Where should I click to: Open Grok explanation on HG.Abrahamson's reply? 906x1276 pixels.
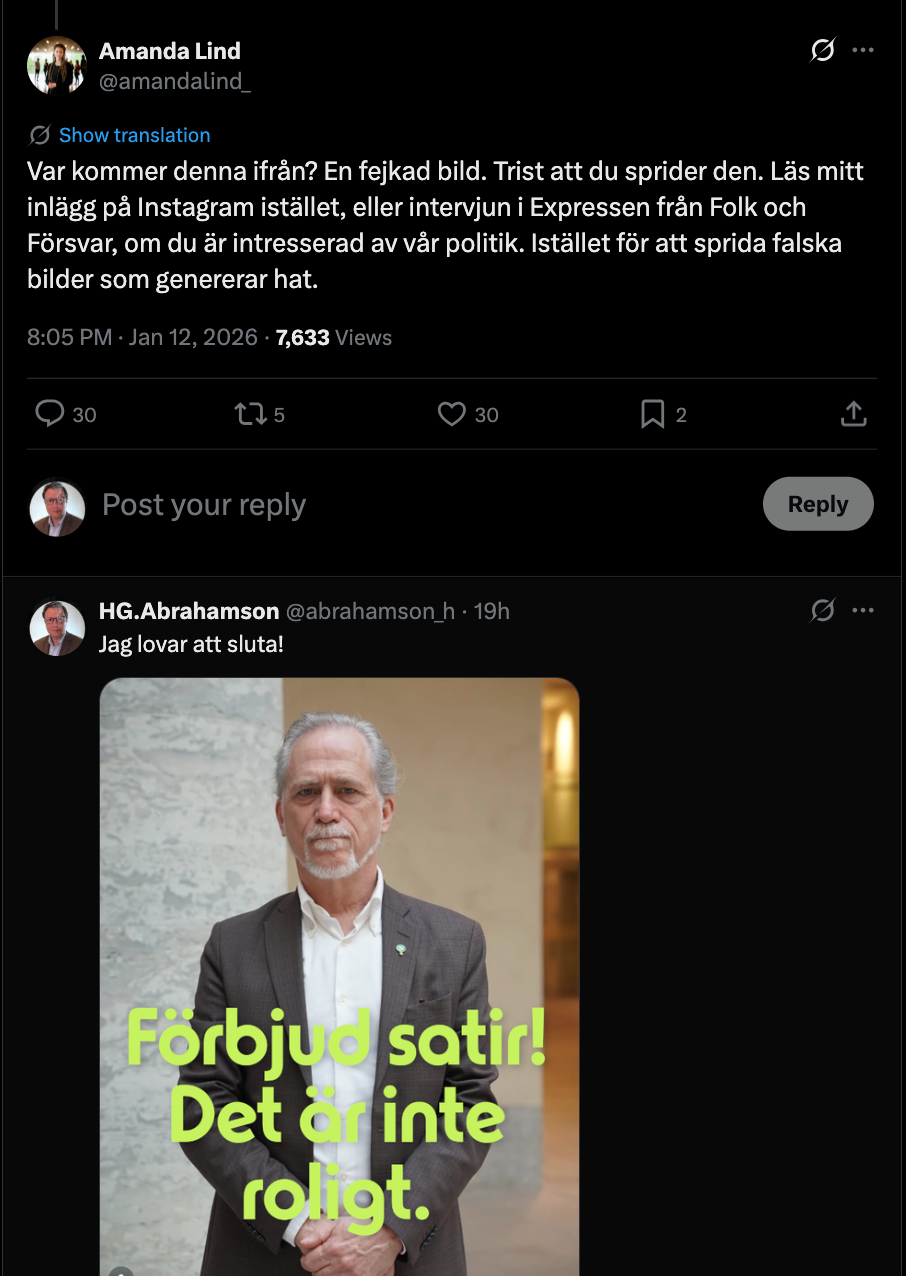point(822,610)
